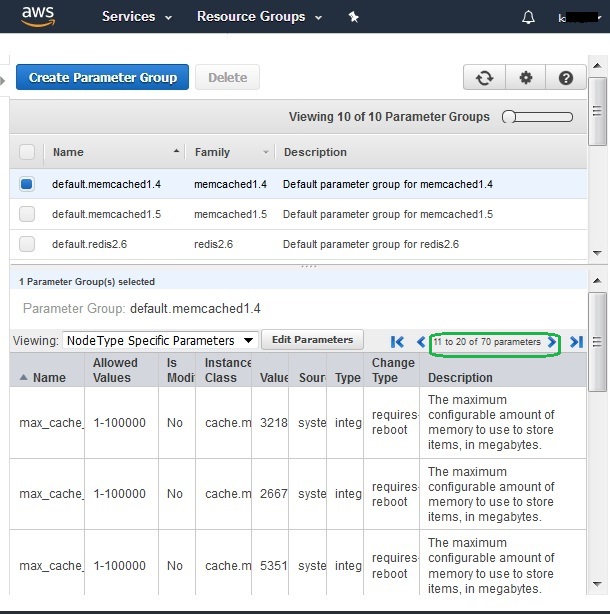Open the notifications bell
Screen dimensions: 610x614
click(x=529, y=17)
